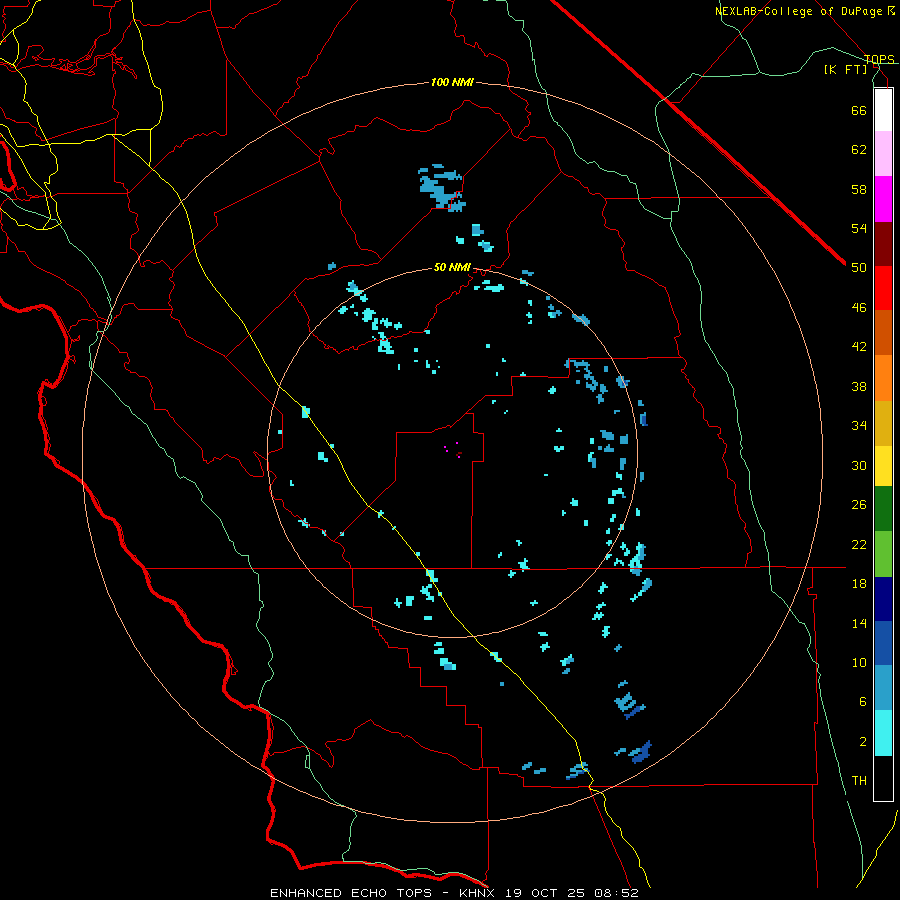Click the light green legend swatch
Image resolution: width=900 pixels, height=900 pixels.
point(883,554)
